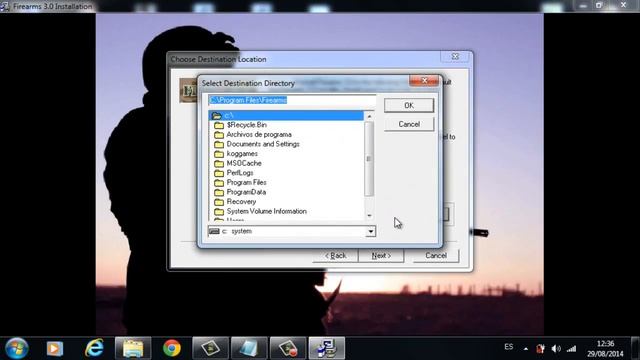Click the folder list scroll down arrow

coord(369,216)
